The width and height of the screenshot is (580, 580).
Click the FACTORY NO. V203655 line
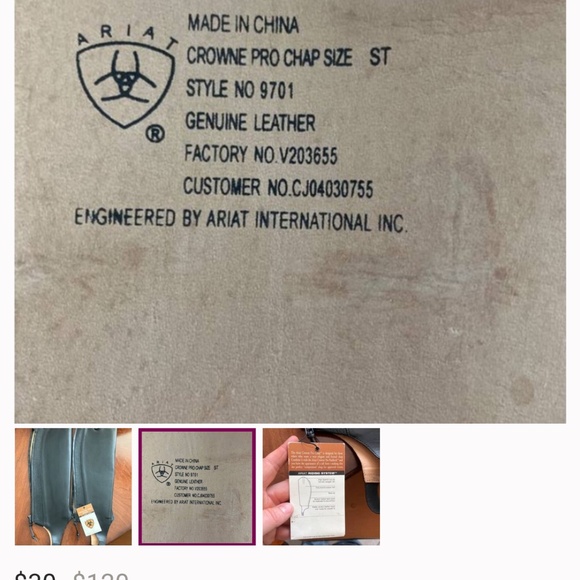261,154
